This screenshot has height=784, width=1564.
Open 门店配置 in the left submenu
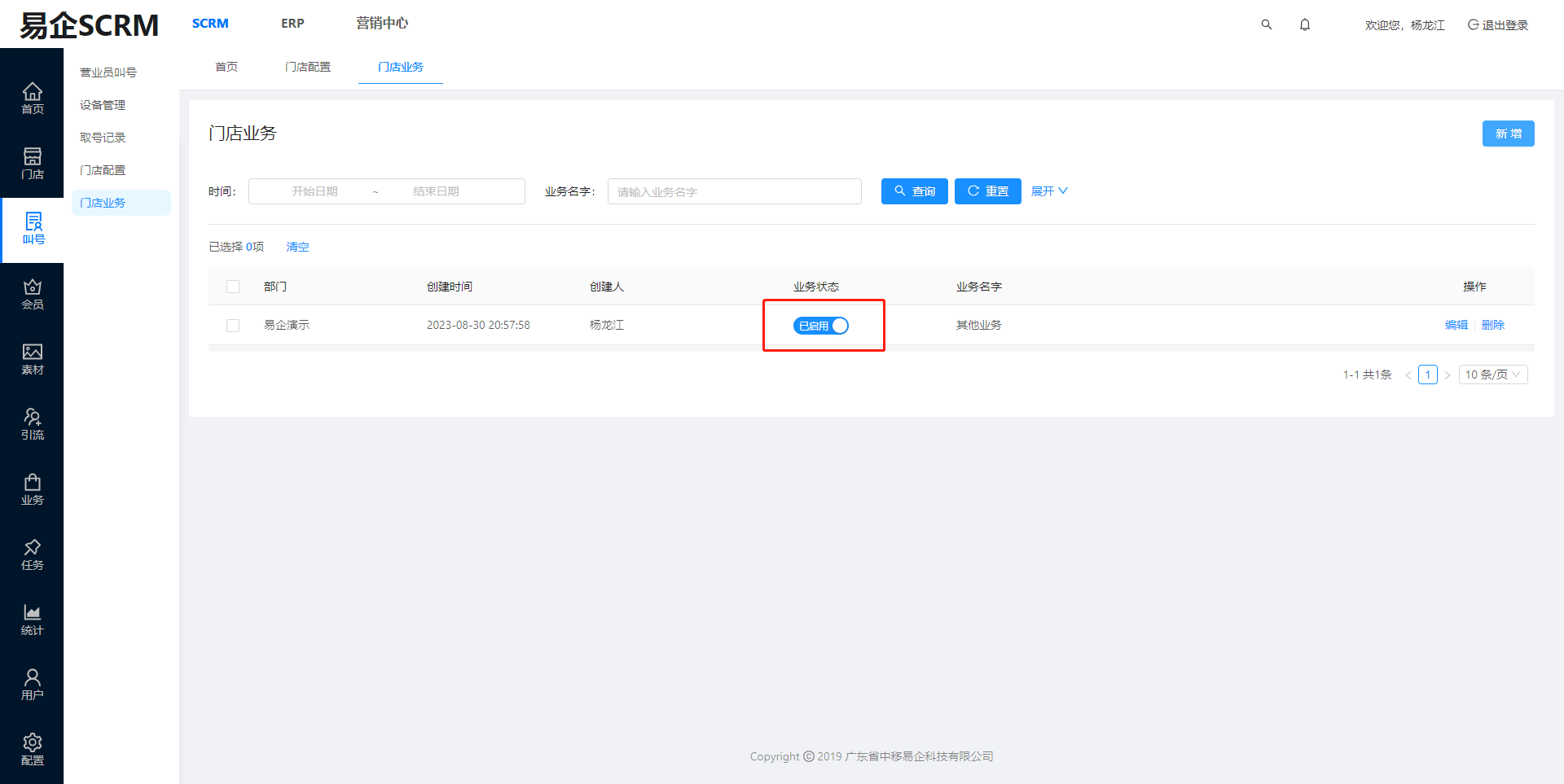click(x=103, y=170)
